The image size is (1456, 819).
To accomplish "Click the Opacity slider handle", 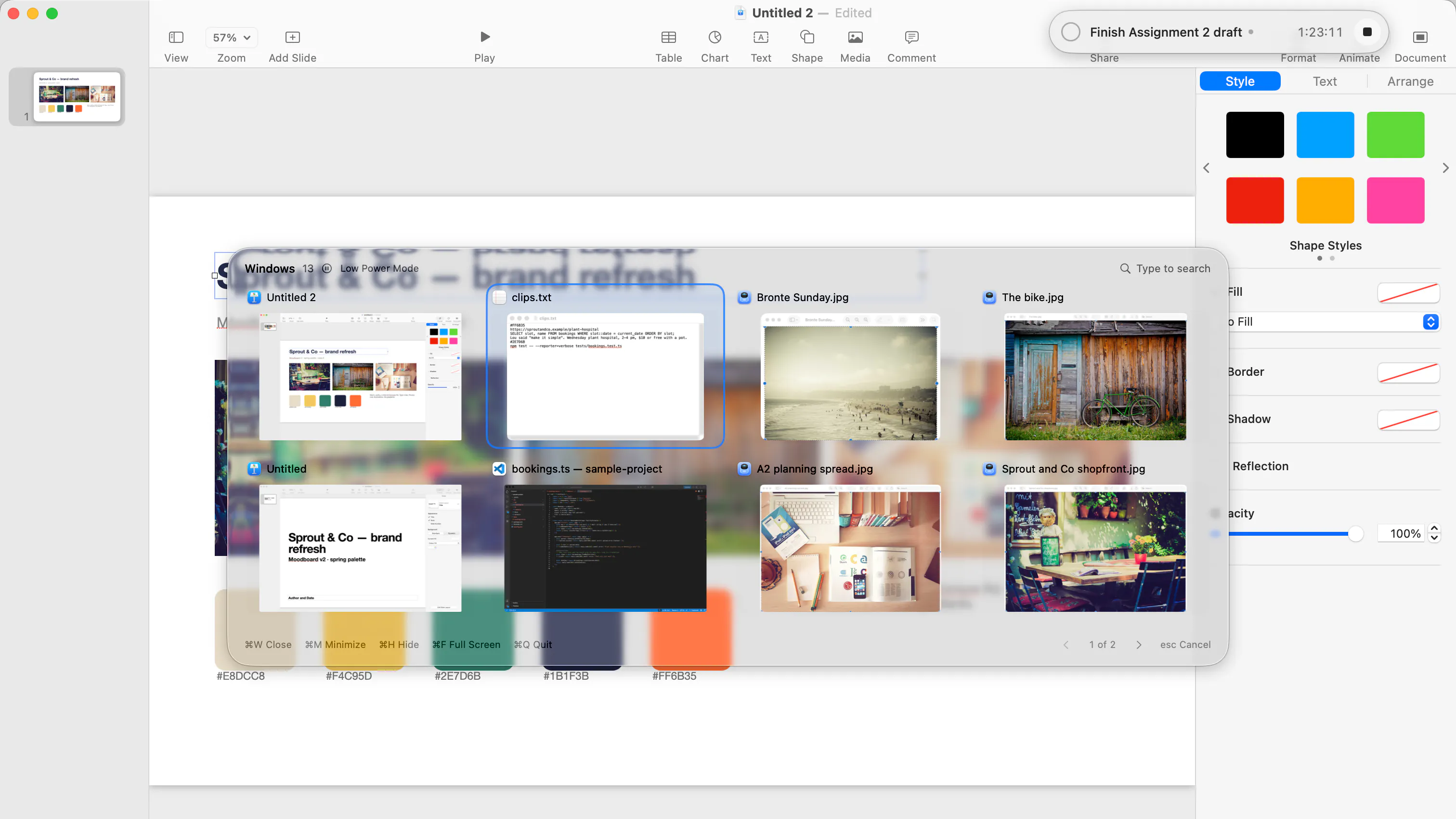I will pos(1355,533).
